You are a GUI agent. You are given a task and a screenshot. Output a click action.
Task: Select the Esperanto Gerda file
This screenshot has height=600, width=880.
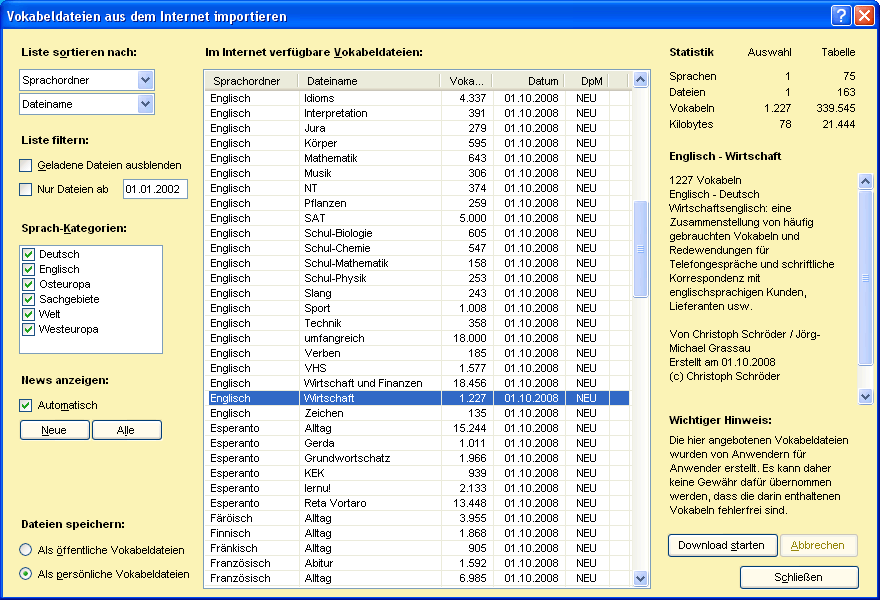[x=419, y=443]
